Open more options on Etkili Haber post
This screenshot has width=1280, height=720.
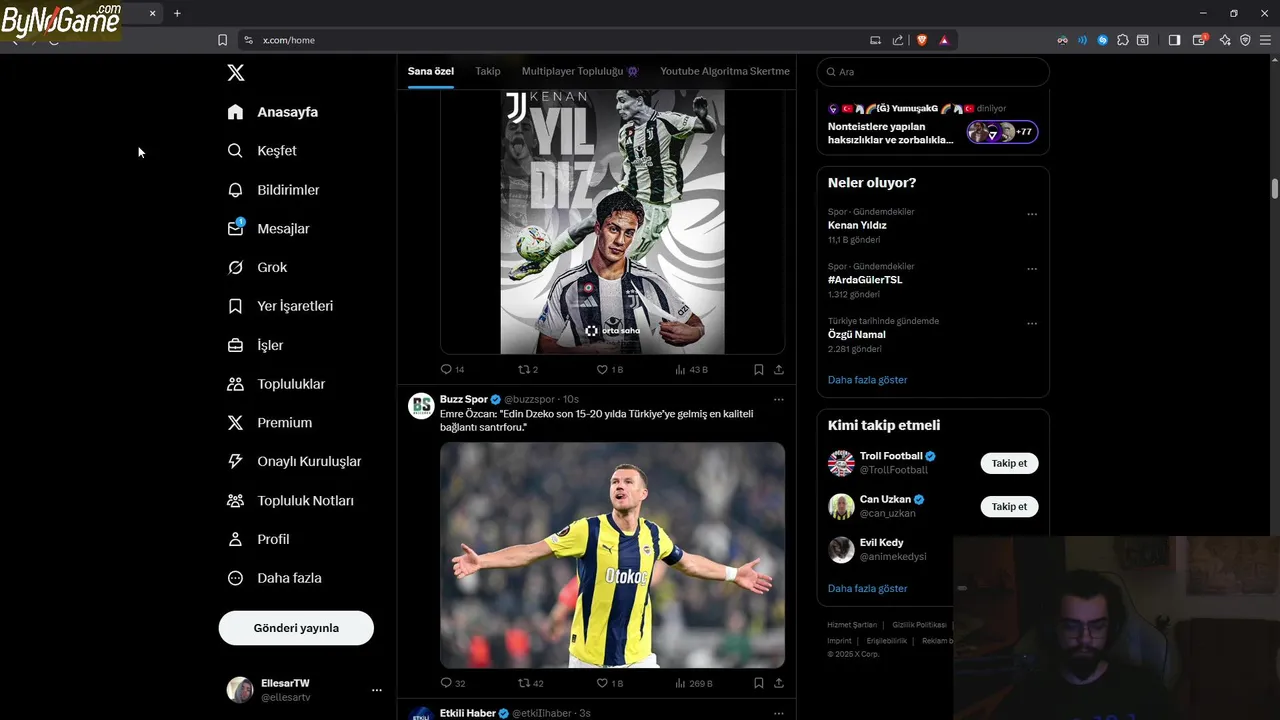[x=779, y=713]
